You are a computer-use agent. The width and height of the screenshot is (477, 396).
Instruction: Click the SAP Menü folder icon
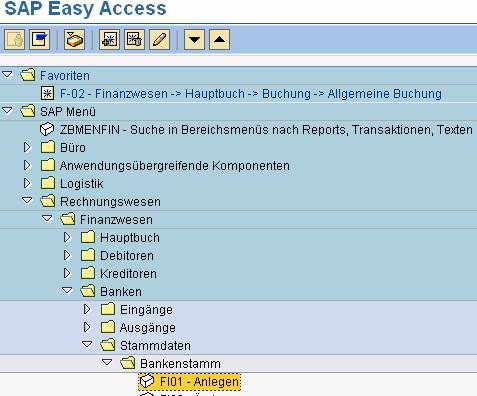[x=28, y=111]
